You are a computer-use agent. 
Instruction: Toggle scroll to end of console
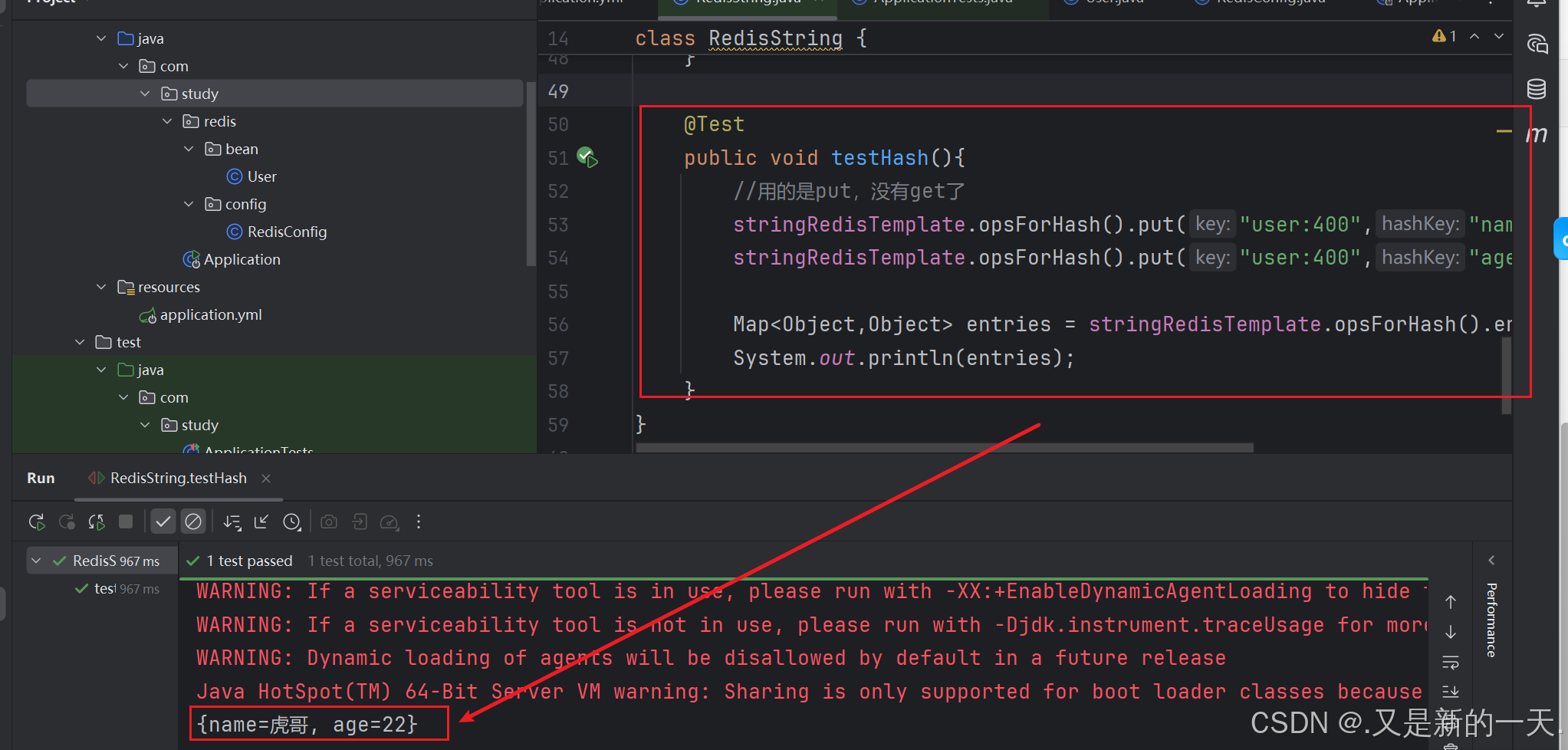coord(1451,692)
